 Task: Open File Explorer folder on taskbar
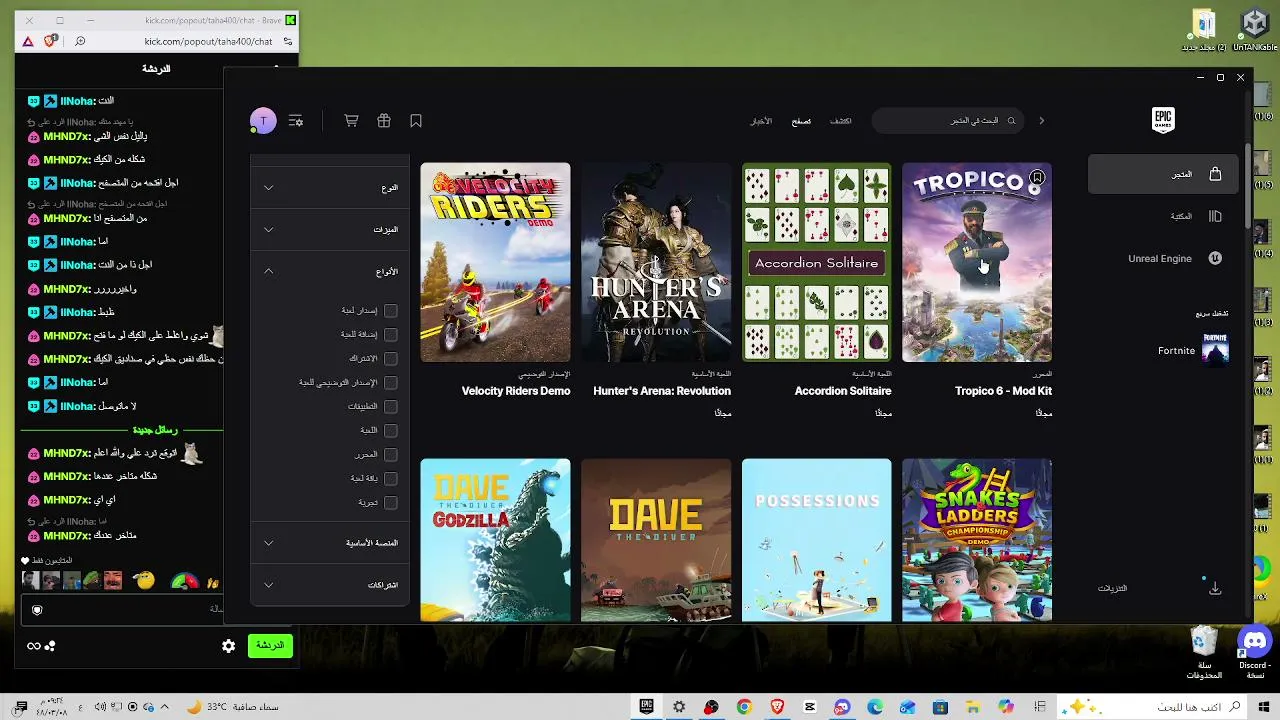click(x=972, y=707)
